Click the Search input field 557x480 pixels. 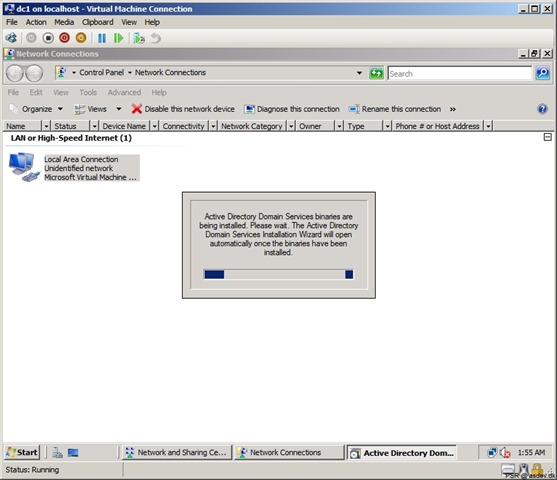tap(460, 74)
